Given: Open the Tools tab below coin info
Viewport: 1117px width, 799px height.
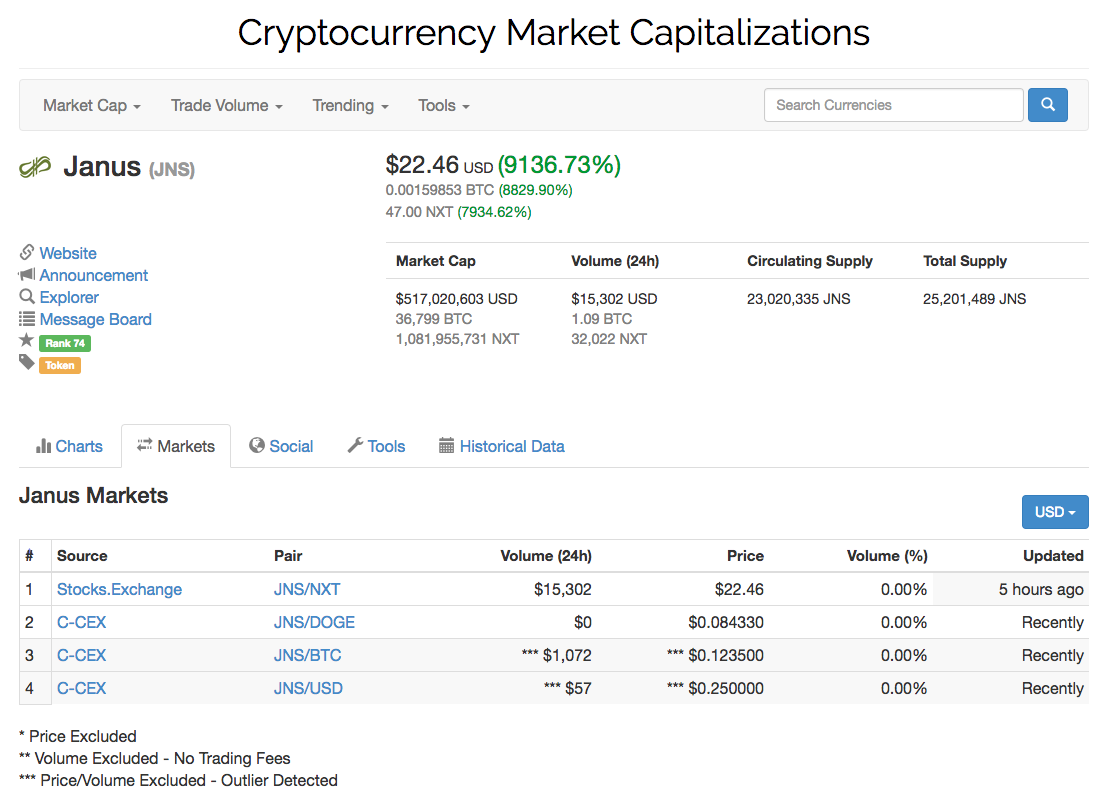Looking at the screenshot, I should pos(376,446).
